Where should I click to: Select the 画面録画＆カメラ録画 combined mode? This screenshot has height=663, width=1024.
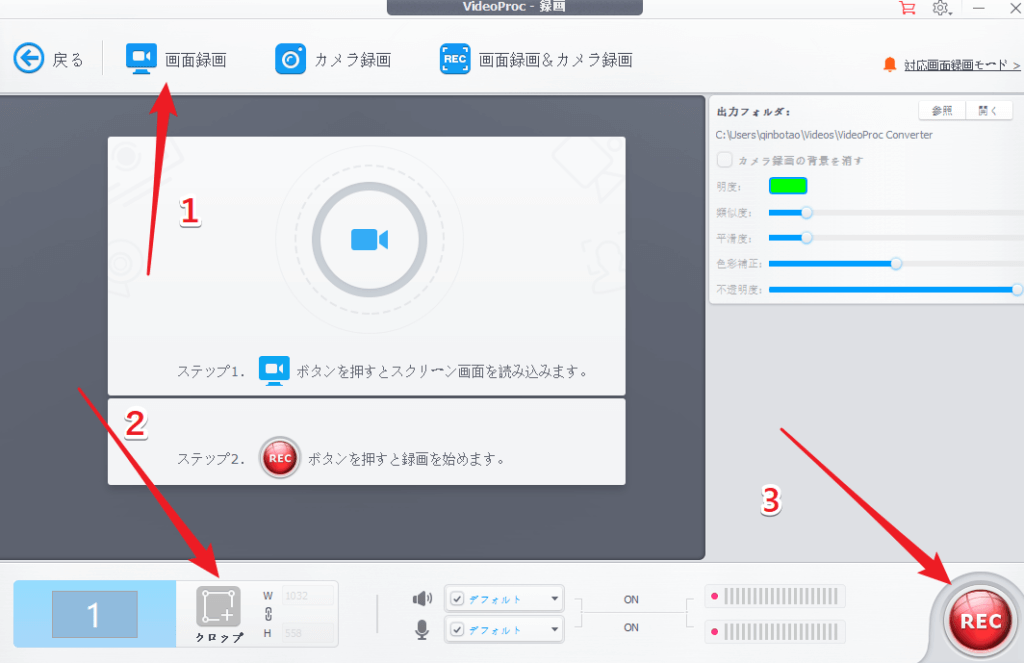[536, 59]
